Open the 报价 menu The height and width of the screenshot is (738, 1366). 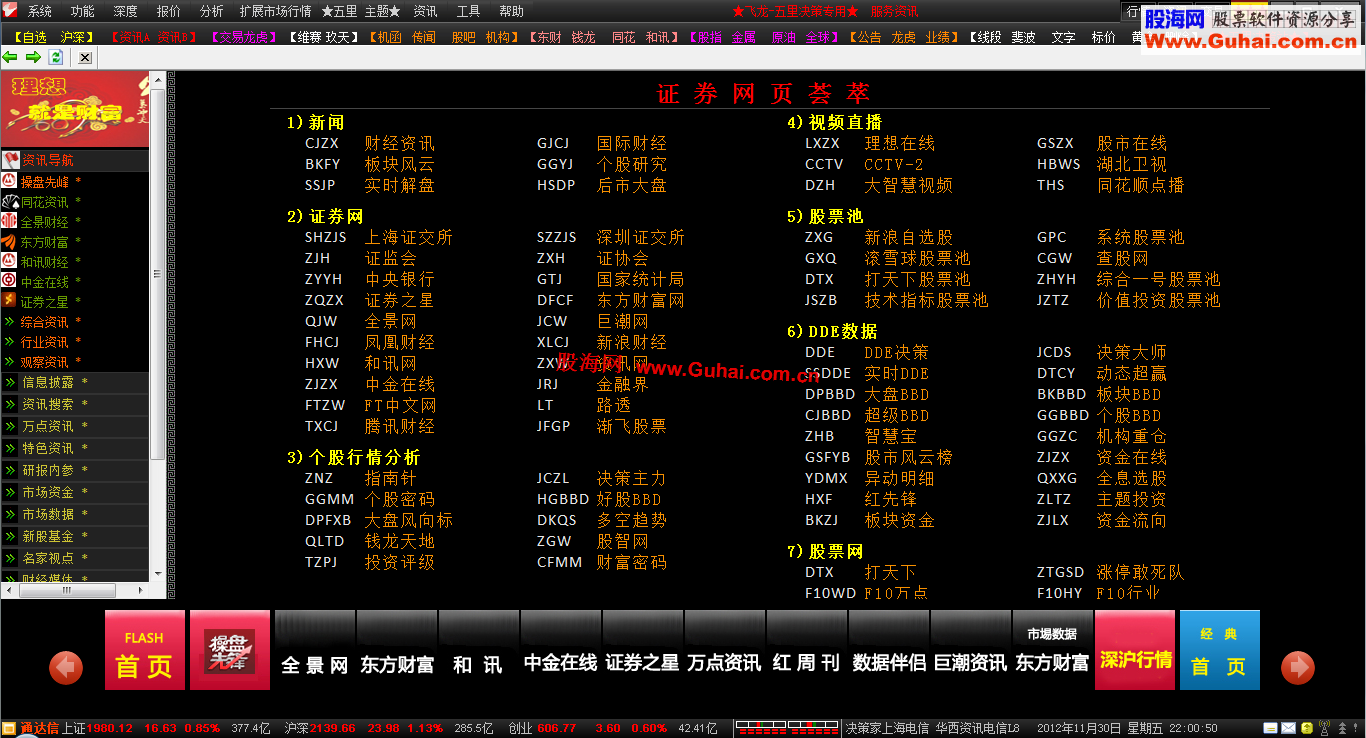click(169, 12)
